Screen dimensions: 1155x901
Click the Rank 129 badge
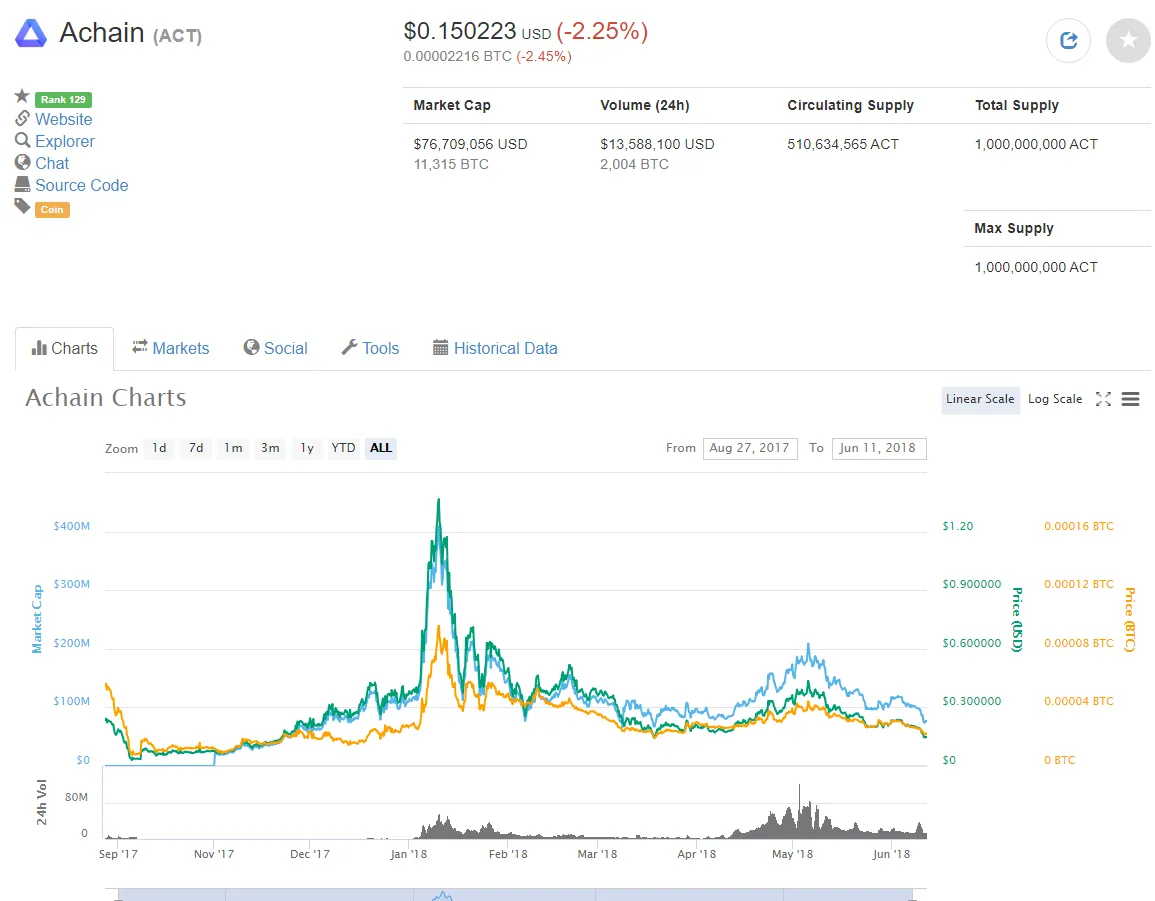63,99
